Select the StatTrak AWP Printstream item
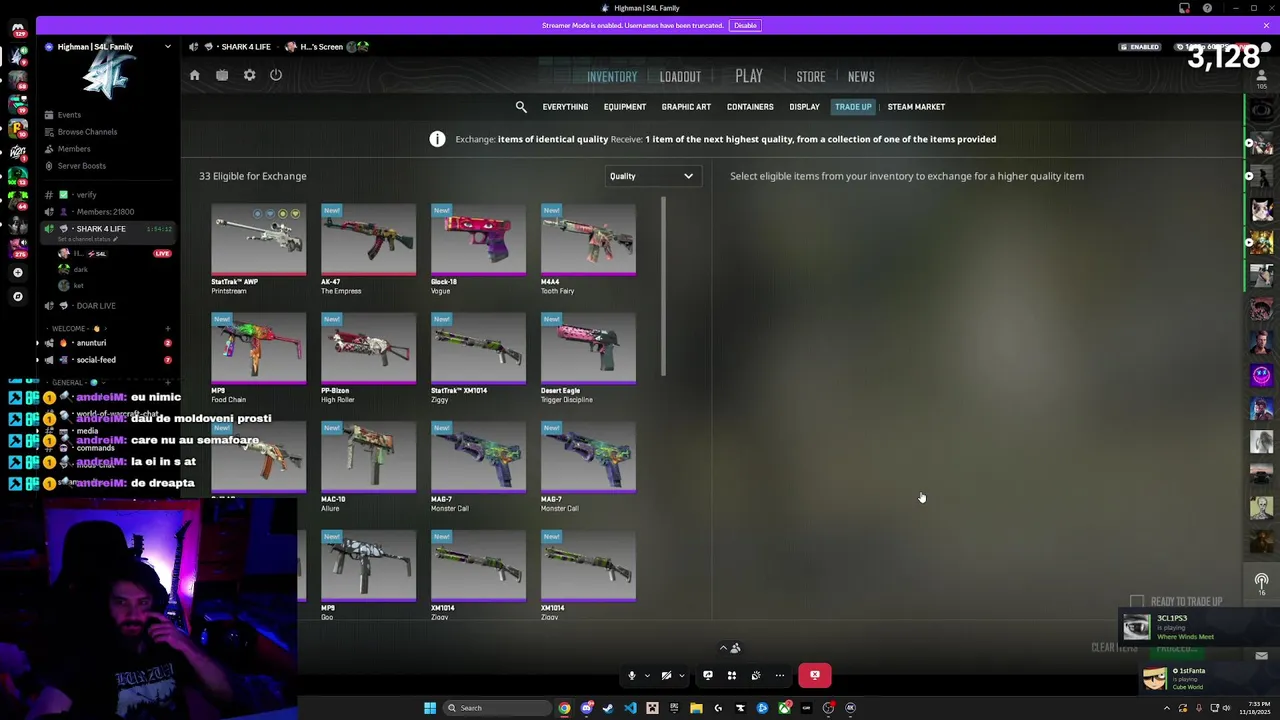Image resolution: width=1280 pixels, height=720 pixels. tap(258, 249)
